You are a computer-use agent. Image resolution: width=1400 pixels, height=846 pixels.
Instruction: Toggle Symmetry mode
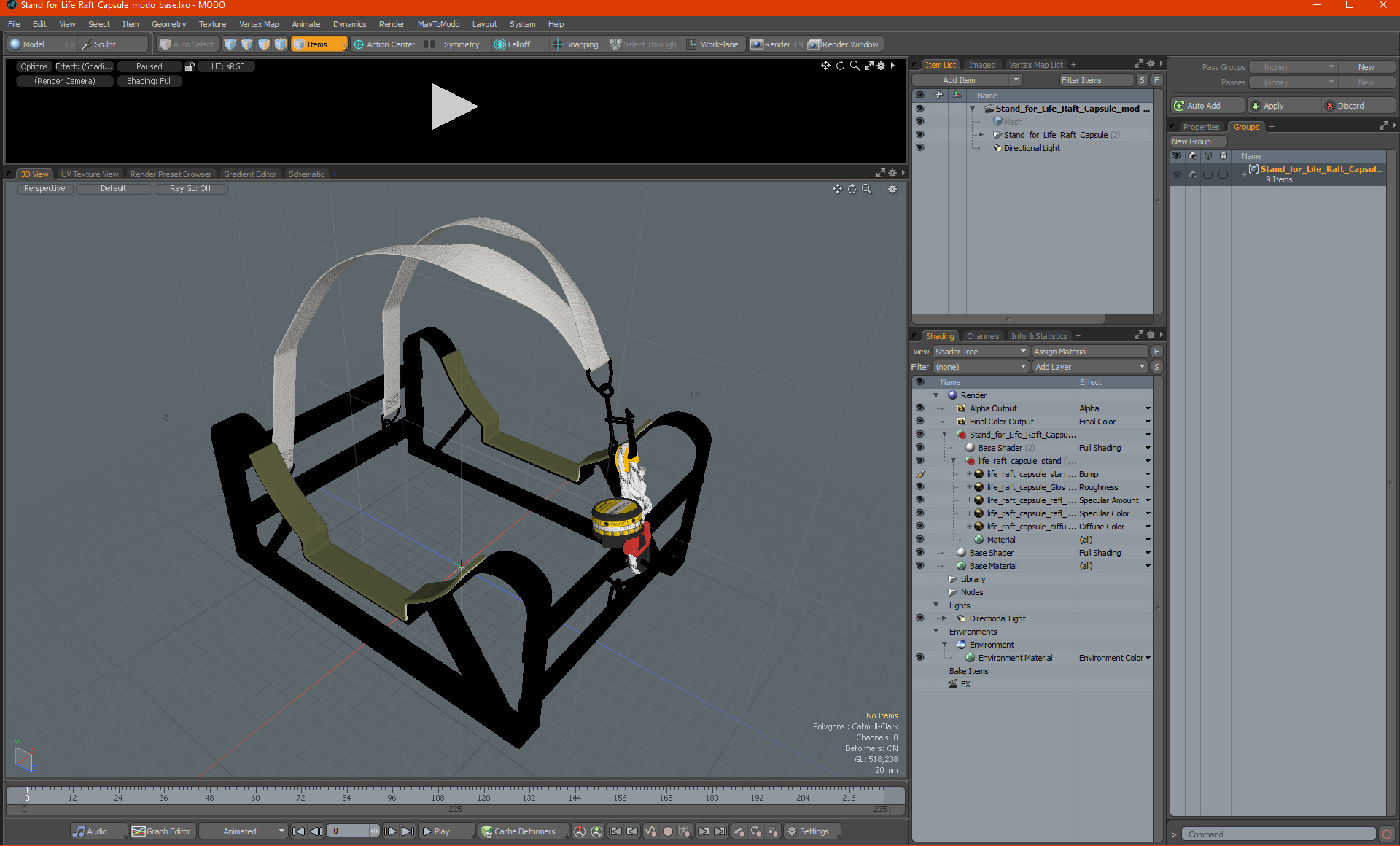click(x=454, y=44)
